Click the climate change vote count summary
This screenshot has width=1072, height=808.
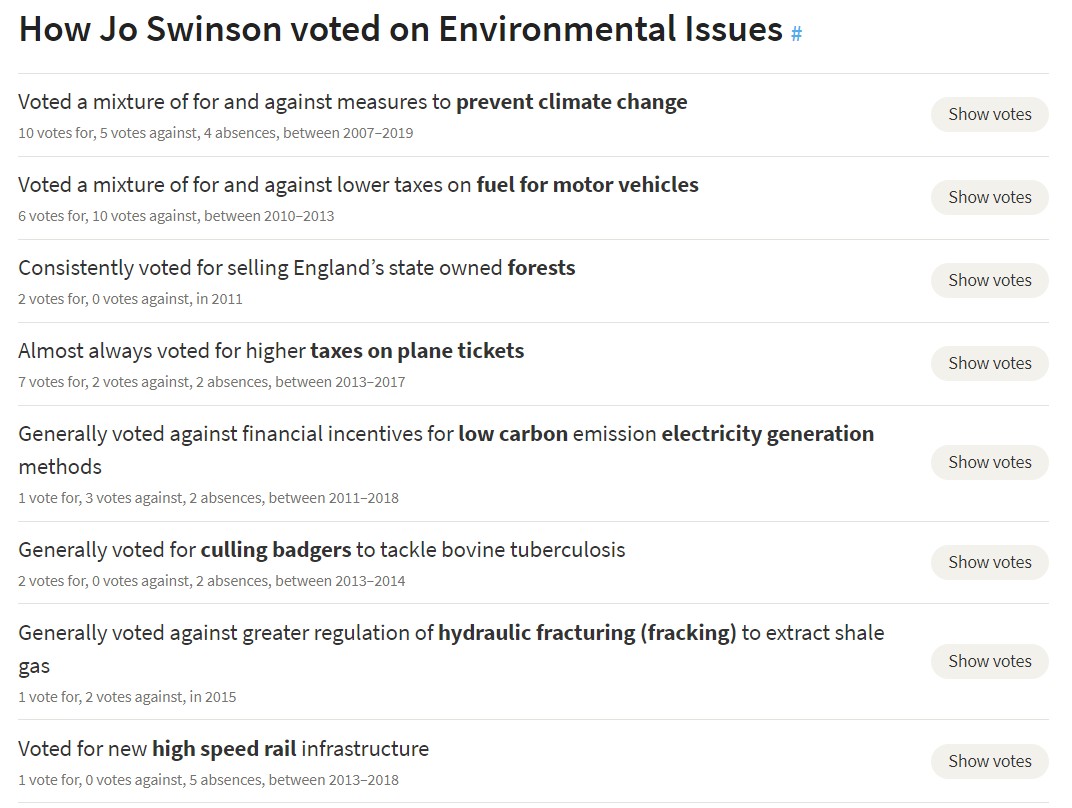(x=215, y=133)
